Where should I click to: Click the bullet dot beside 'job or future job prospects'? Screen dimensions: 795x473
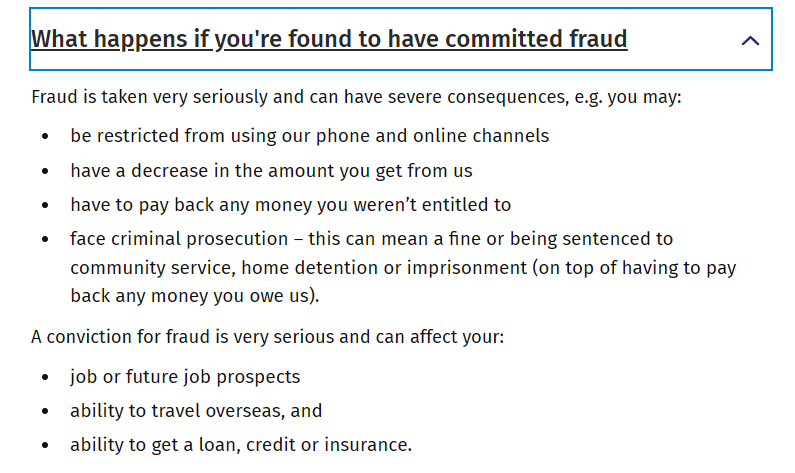click(45, 378)
